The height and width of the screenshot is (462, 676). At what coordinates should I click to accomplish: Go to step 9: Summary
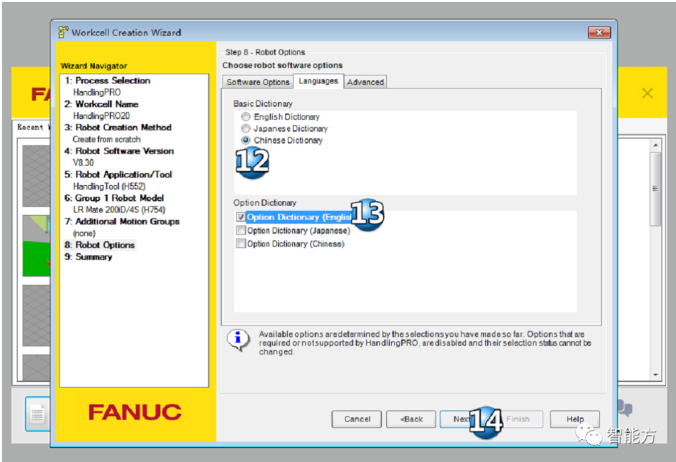(x=88, y=257)
